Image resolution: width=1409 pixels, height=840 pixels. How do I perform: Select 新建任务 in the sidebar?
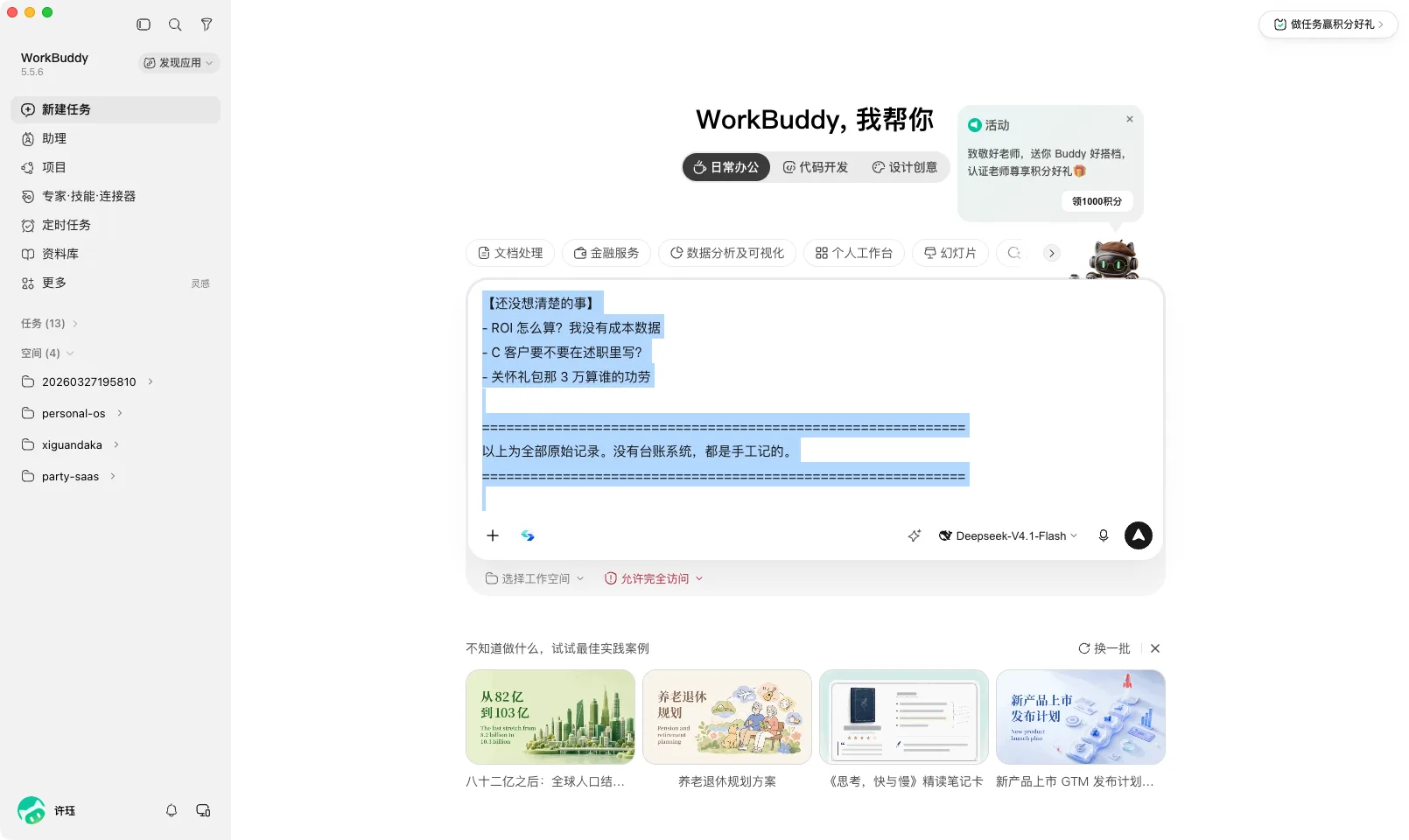coord(116,109)
